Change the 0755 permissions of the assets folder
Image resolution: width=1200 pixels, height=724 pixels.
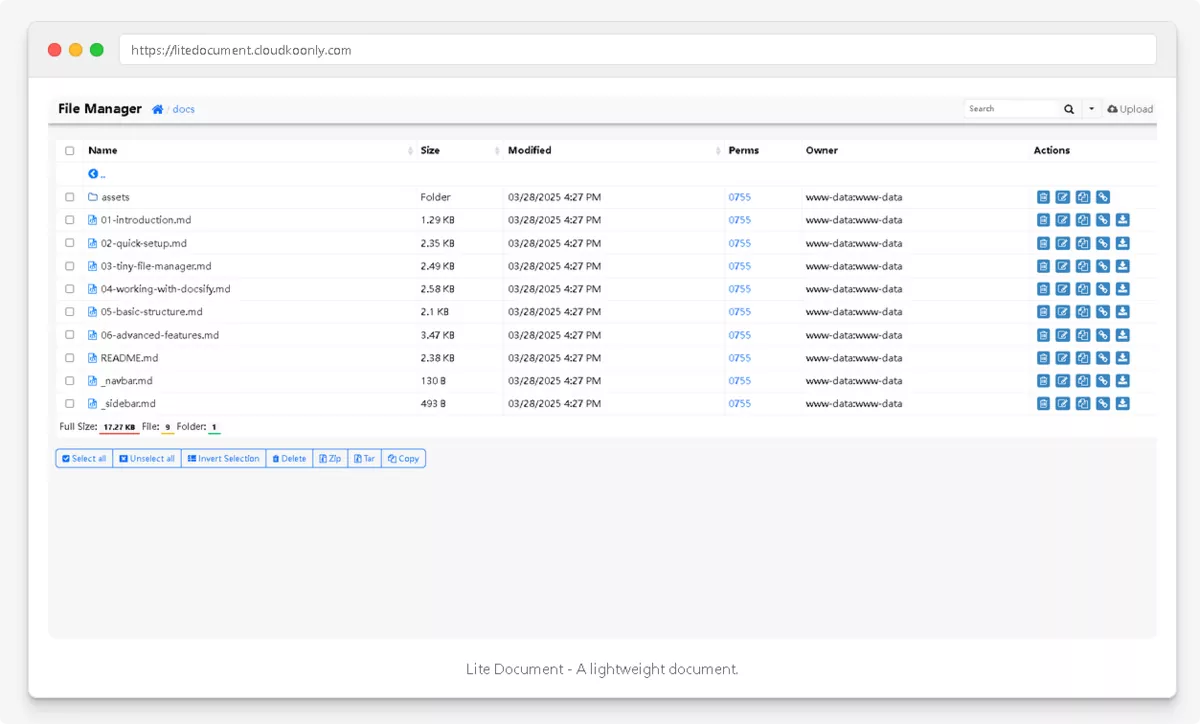(x=739, y=197)
